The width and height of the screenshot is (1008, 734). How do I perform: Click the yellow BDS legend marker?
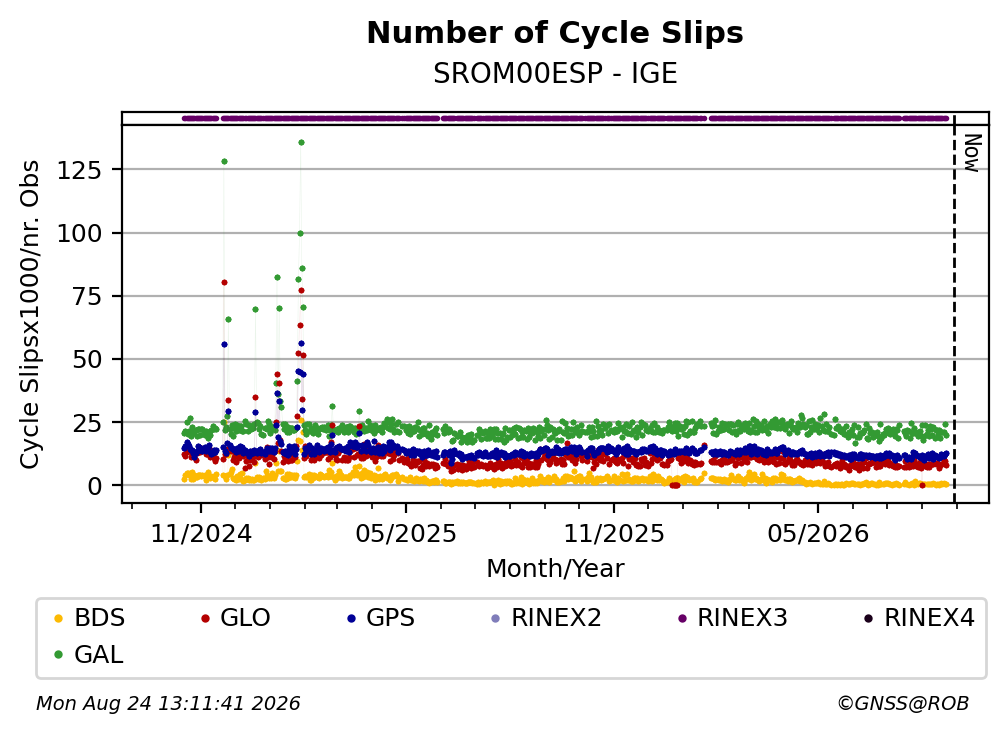pyautogui.click(x=58, y=618)
